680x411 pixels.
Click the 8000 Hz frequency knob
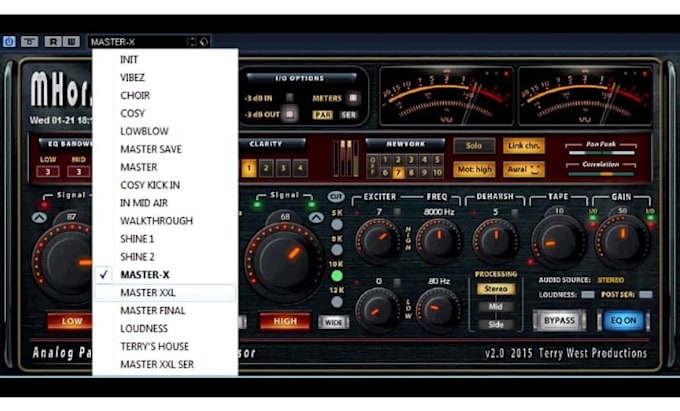tap(438, 241)
